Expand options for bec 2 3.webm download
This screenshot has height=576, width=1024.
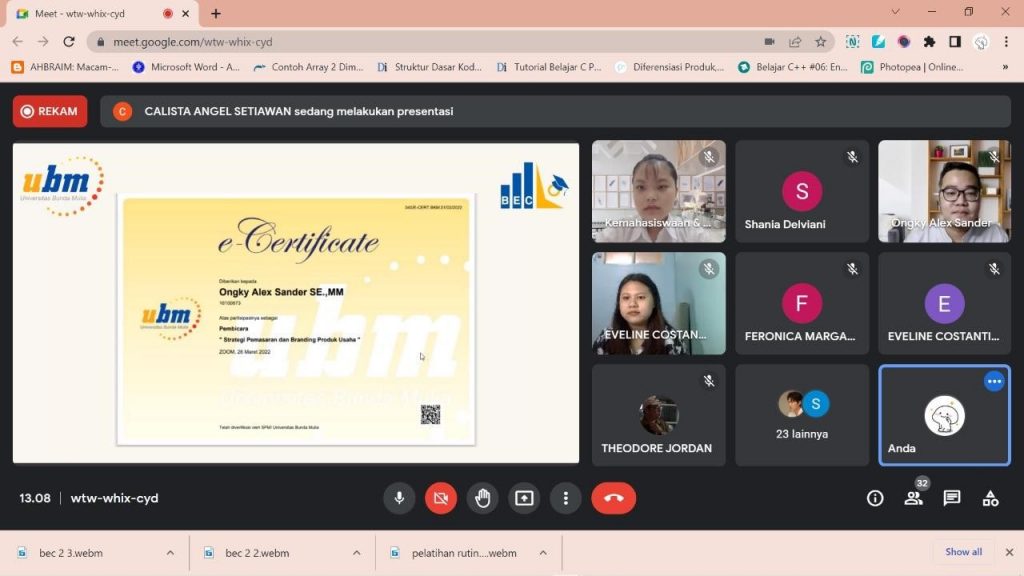click(170, 553)
